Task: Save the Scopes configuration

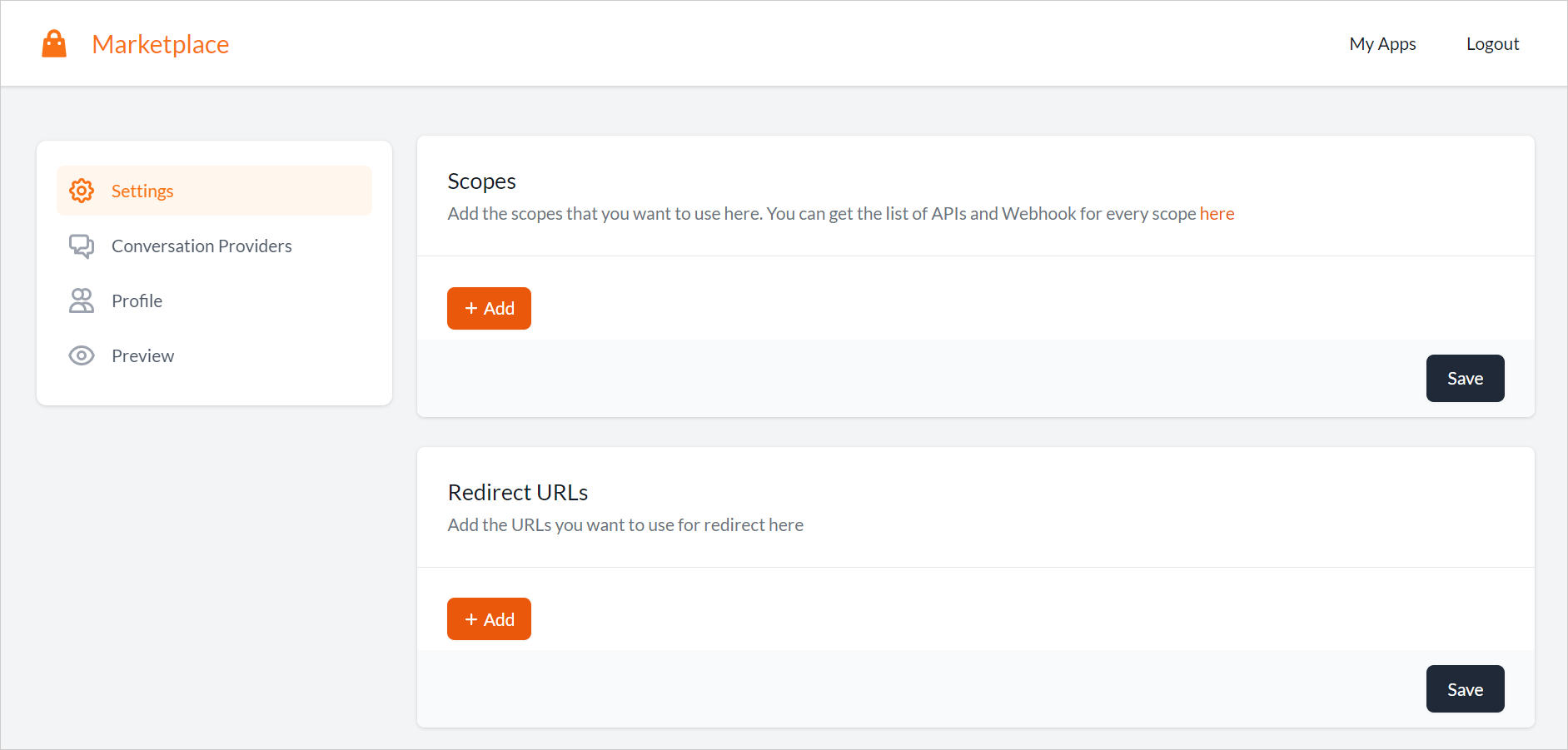Action: (x=1465, y=378)
